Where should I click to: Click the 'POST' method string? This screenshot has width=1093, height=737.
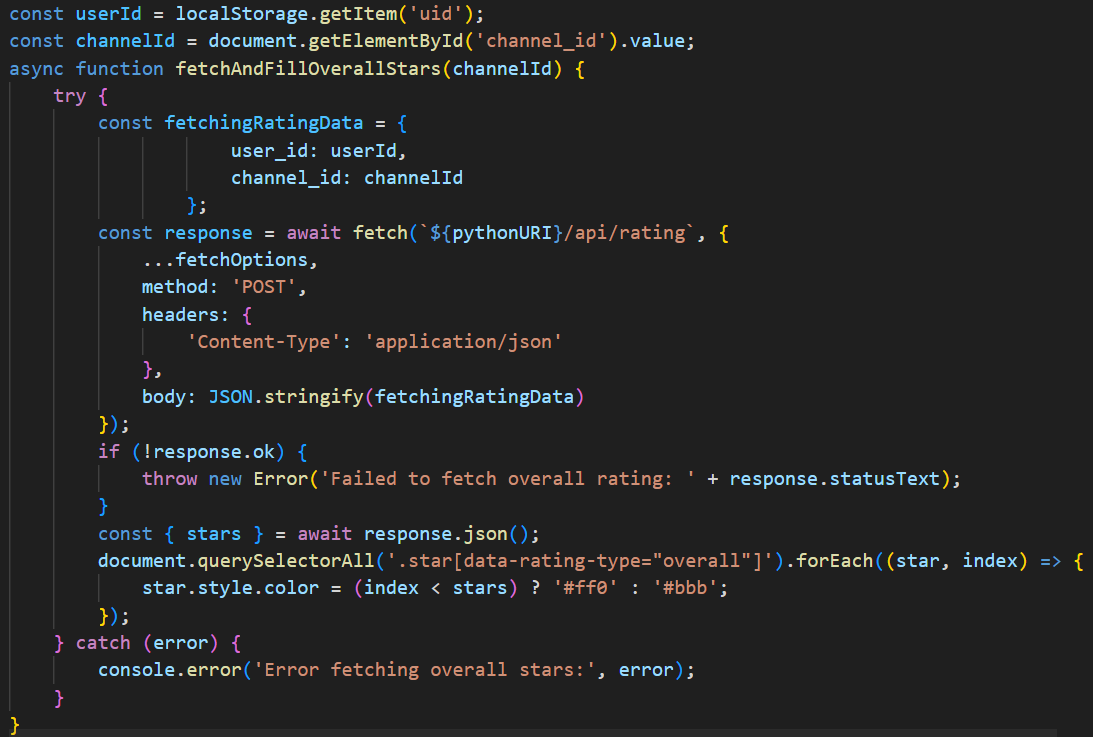263,287
